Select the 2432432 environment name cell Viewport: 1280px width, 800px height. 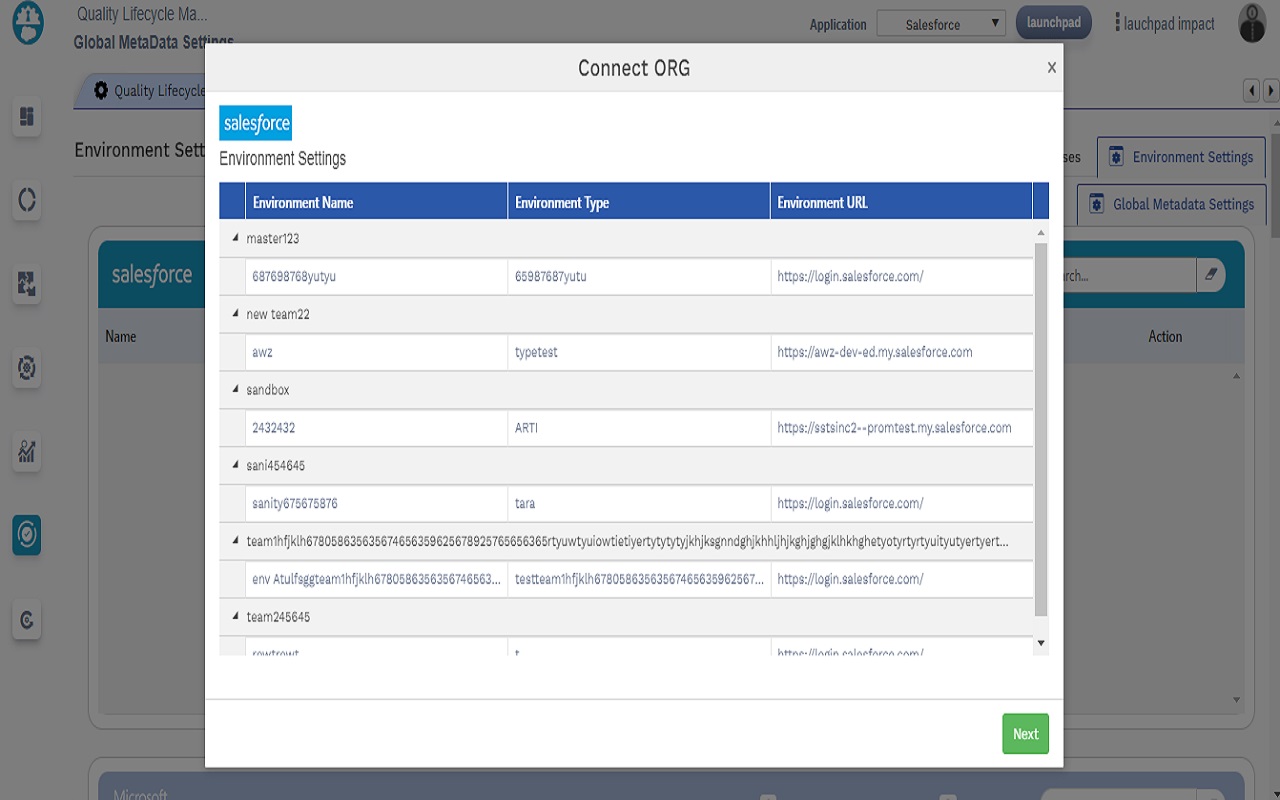click(x=377, y=428)
